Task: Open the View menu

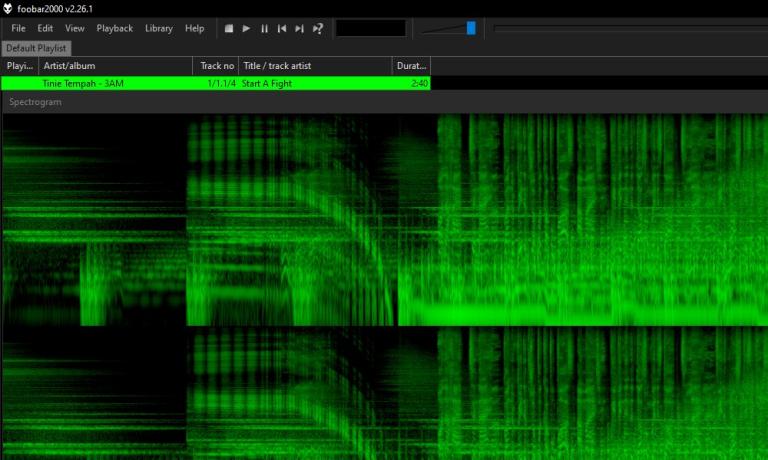Action: pos(74,28)
